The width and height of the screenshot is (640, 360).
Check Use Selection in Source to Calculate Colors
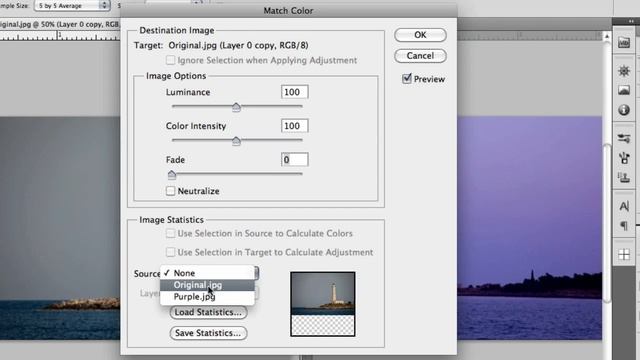pos(170,233)
